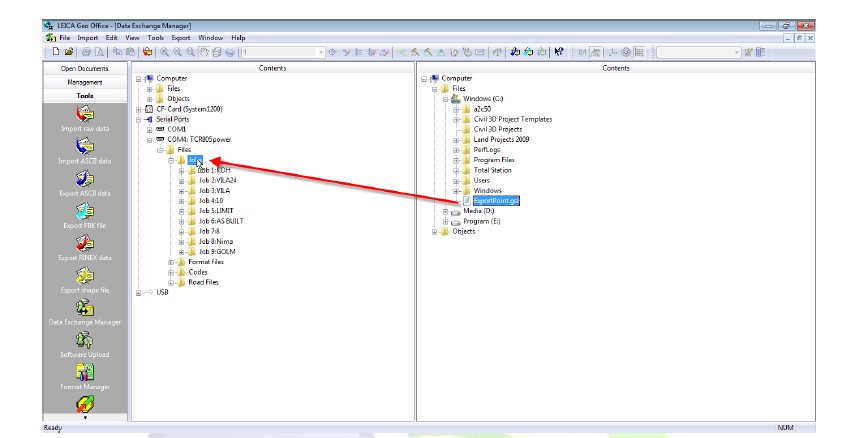Click the Print toolbar icon

pyautogui.click(x=86, y=52)
